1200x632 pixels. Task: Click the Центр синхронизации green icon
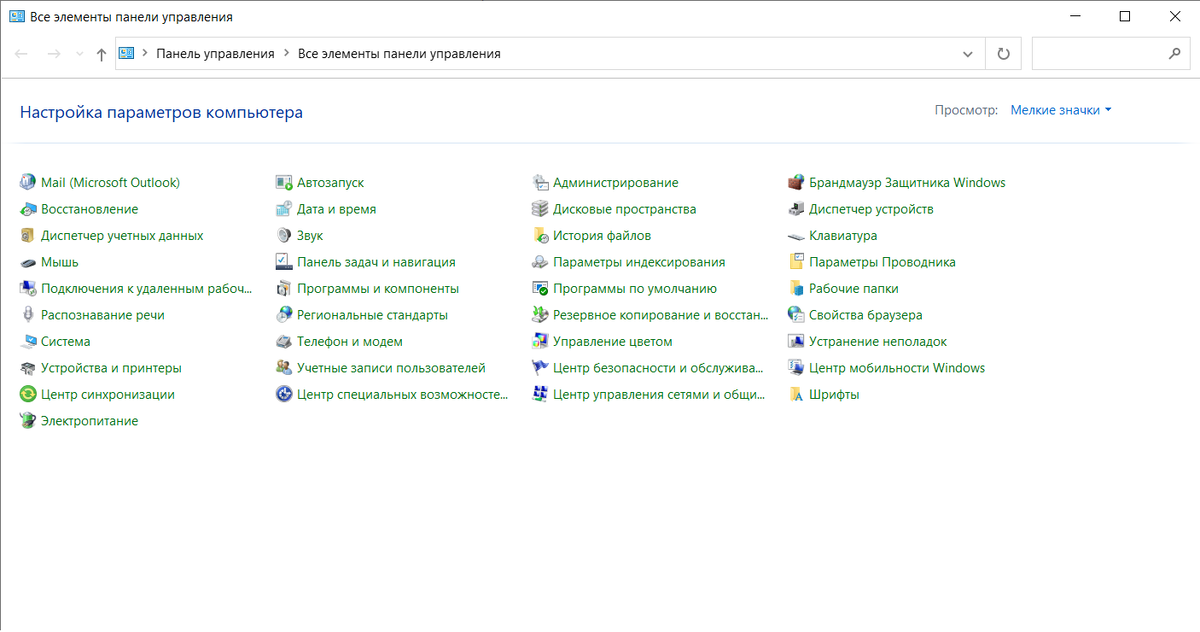point(27,394)
